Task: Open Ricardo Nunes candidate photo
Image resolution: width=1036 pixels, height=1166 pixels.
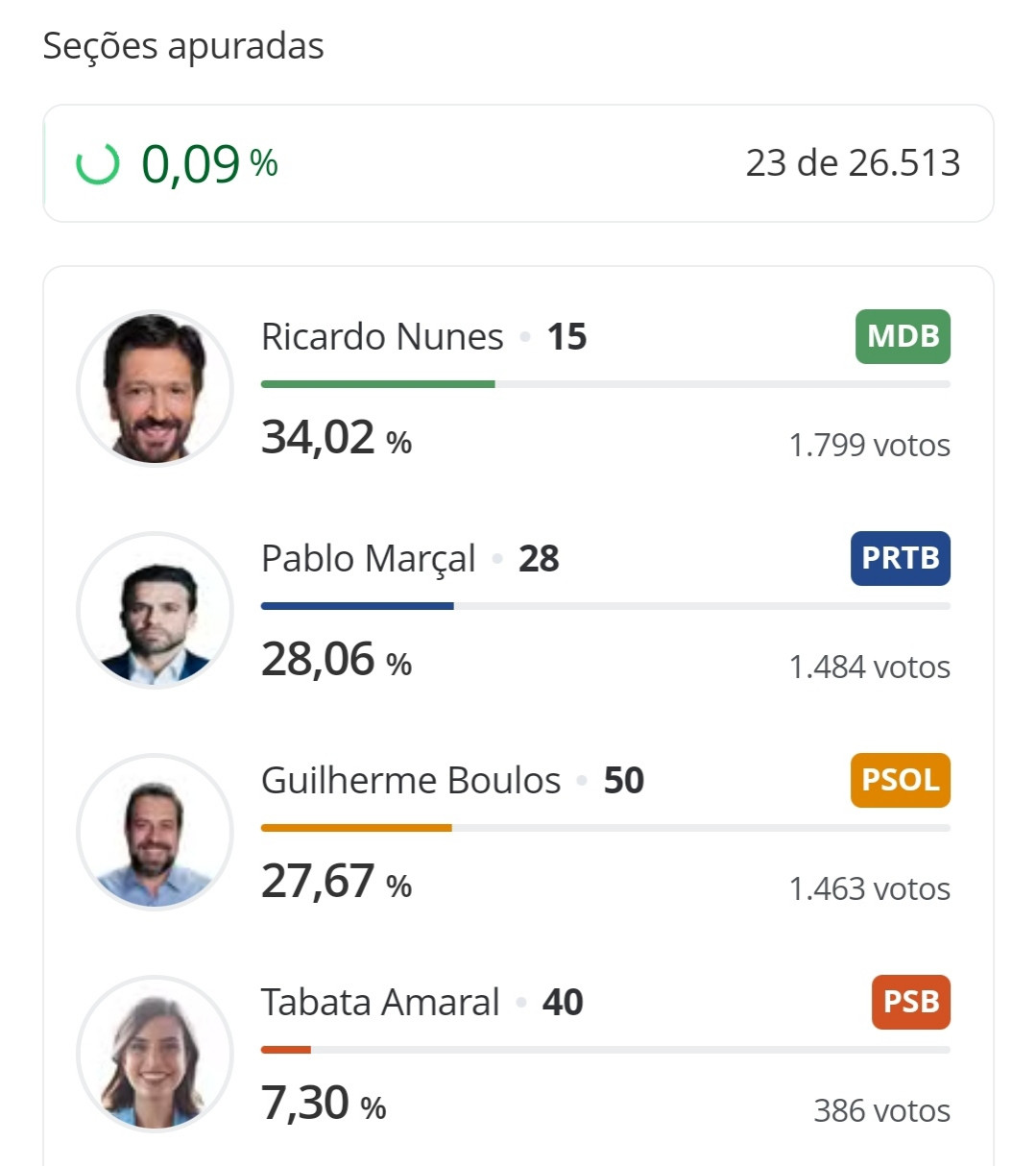Action: pyautogui.click(x=155, y=388)
